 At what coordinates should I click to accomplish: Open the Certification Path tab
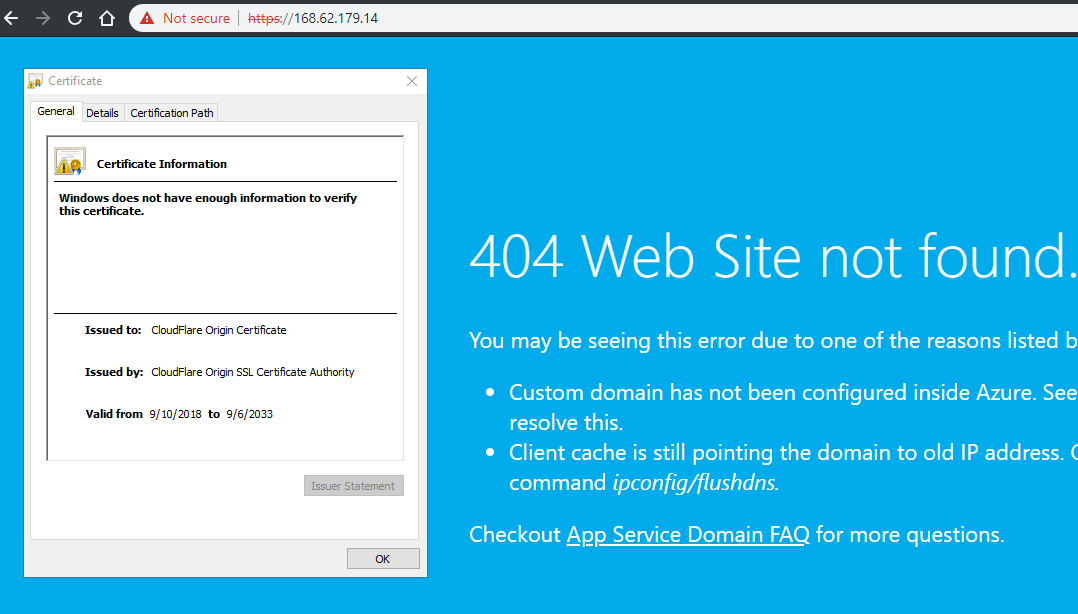click(x=172, y=113)
